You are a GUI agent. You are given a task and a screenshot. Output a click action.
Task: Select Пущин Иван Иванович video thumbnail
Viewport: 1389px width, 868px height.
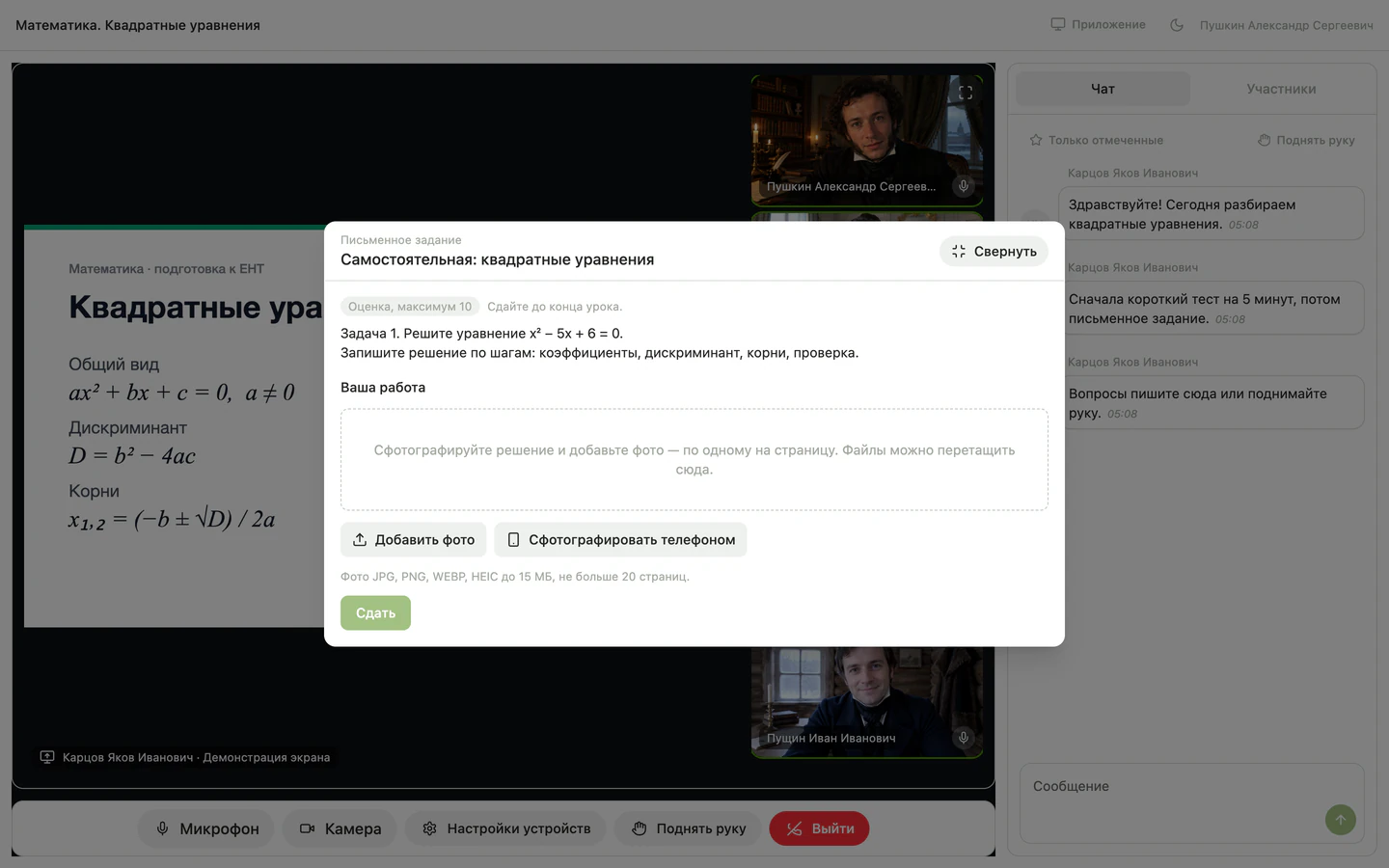(867, 702)
